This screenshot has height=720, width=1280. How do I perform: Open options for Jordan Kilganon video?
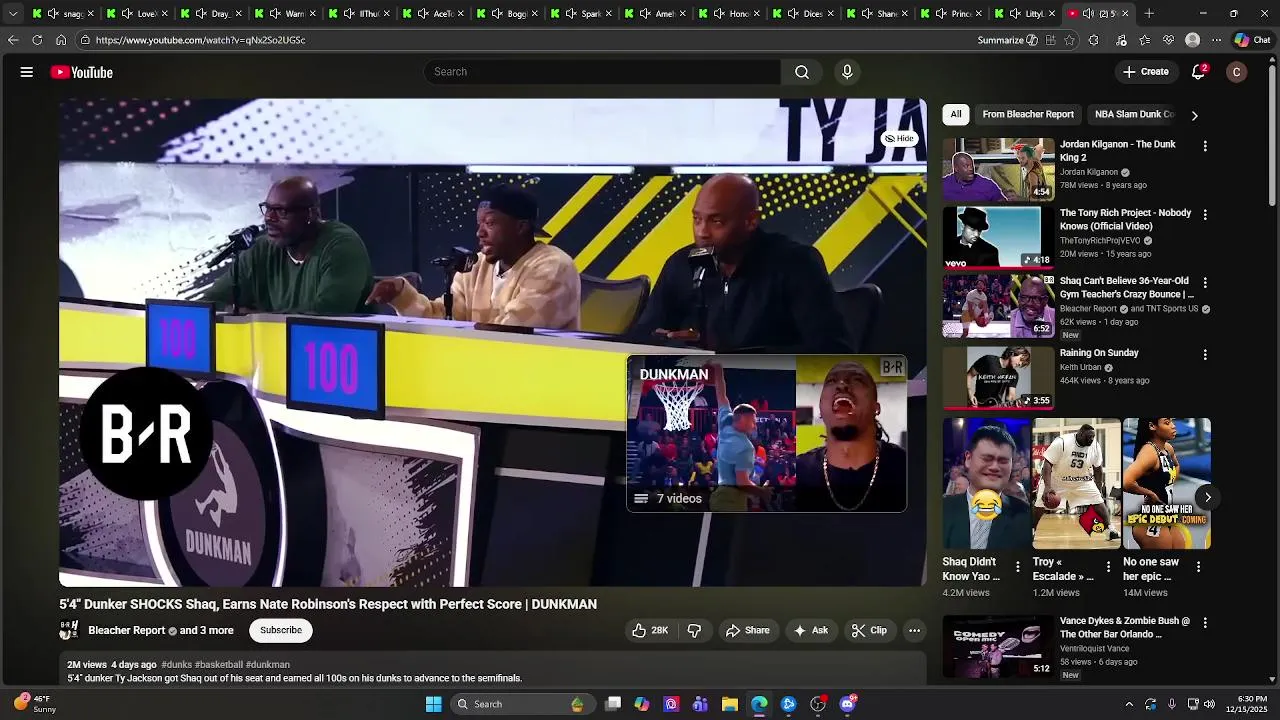pos(1205,146)
